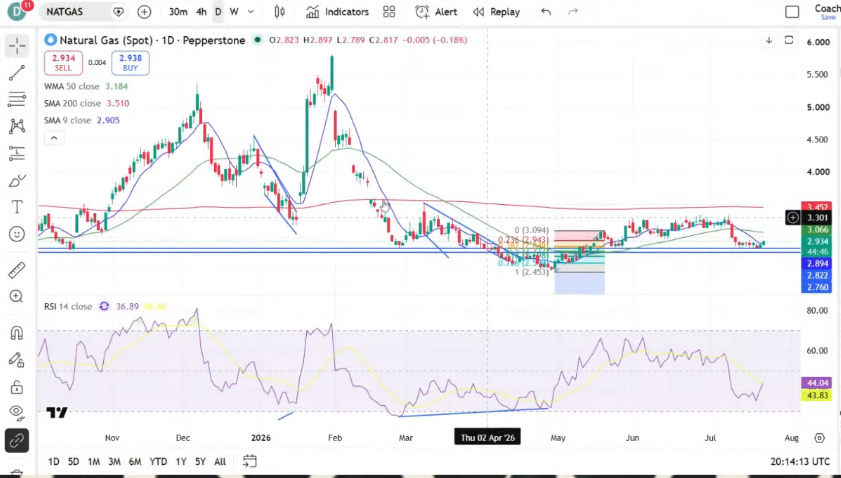Add a symbol to compare
This screenshot has height=478, width=841.
[x=144, y=12]
